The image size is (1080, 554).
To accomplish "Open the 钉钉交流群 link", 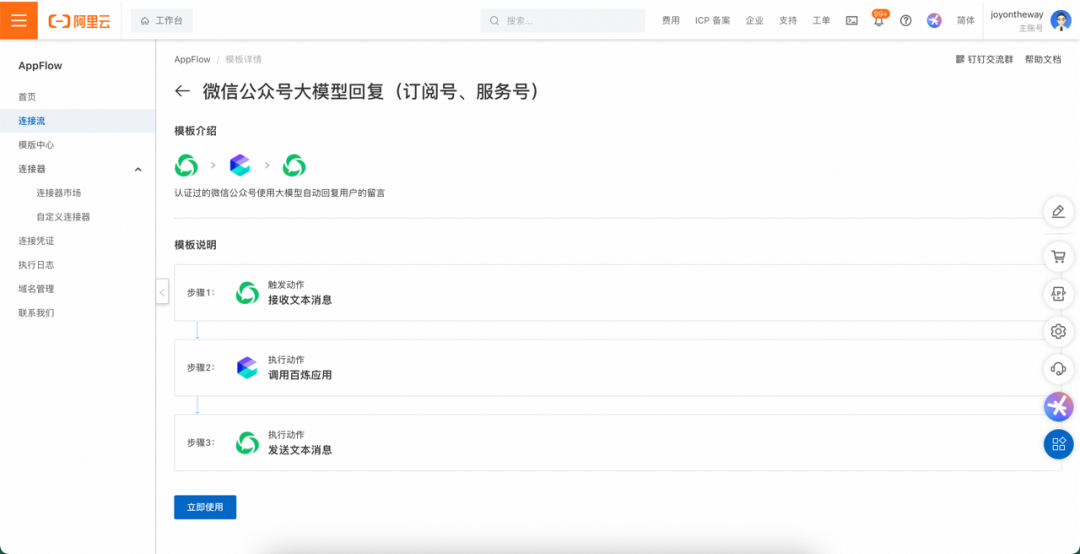I will coord(984,59).
